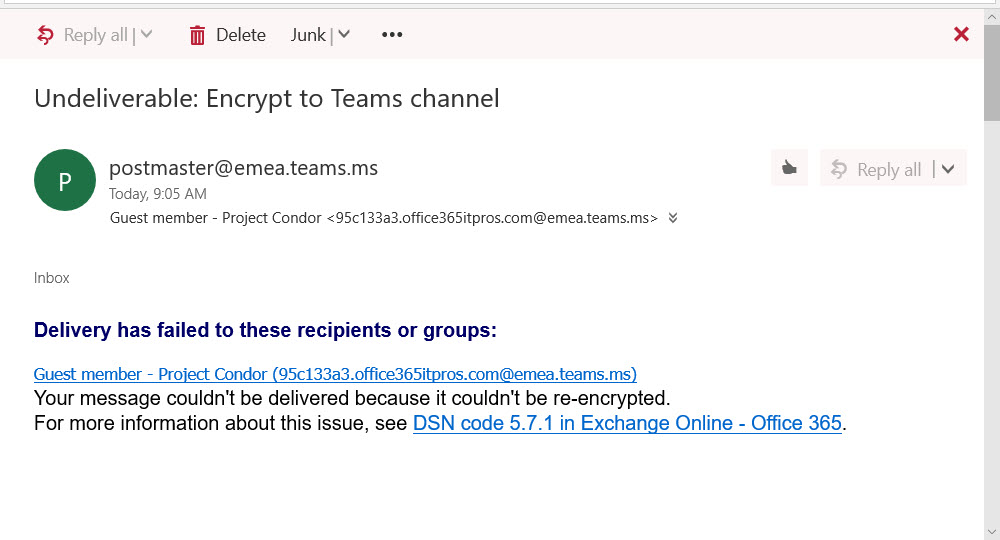Open the more actions ellipsis menu
This screenshot has width=1000, height=540.
[392, 35]
